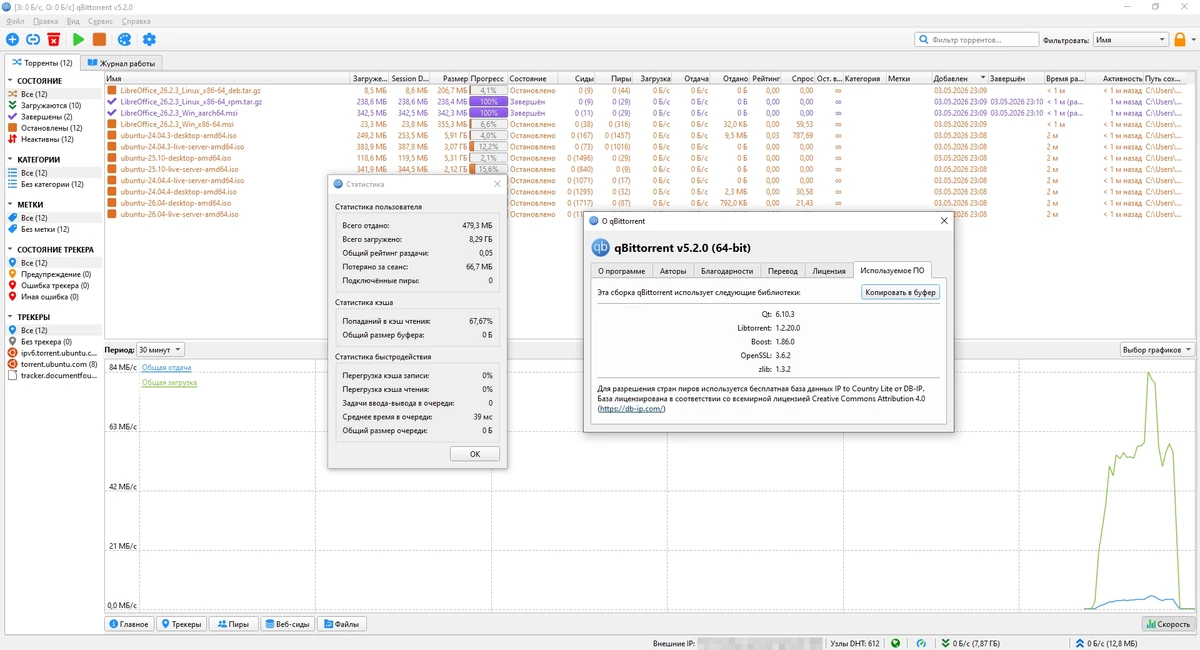This screenshot has width=1200, height=650.
Task: Open the Справка menu
Action: coord(136,21)
